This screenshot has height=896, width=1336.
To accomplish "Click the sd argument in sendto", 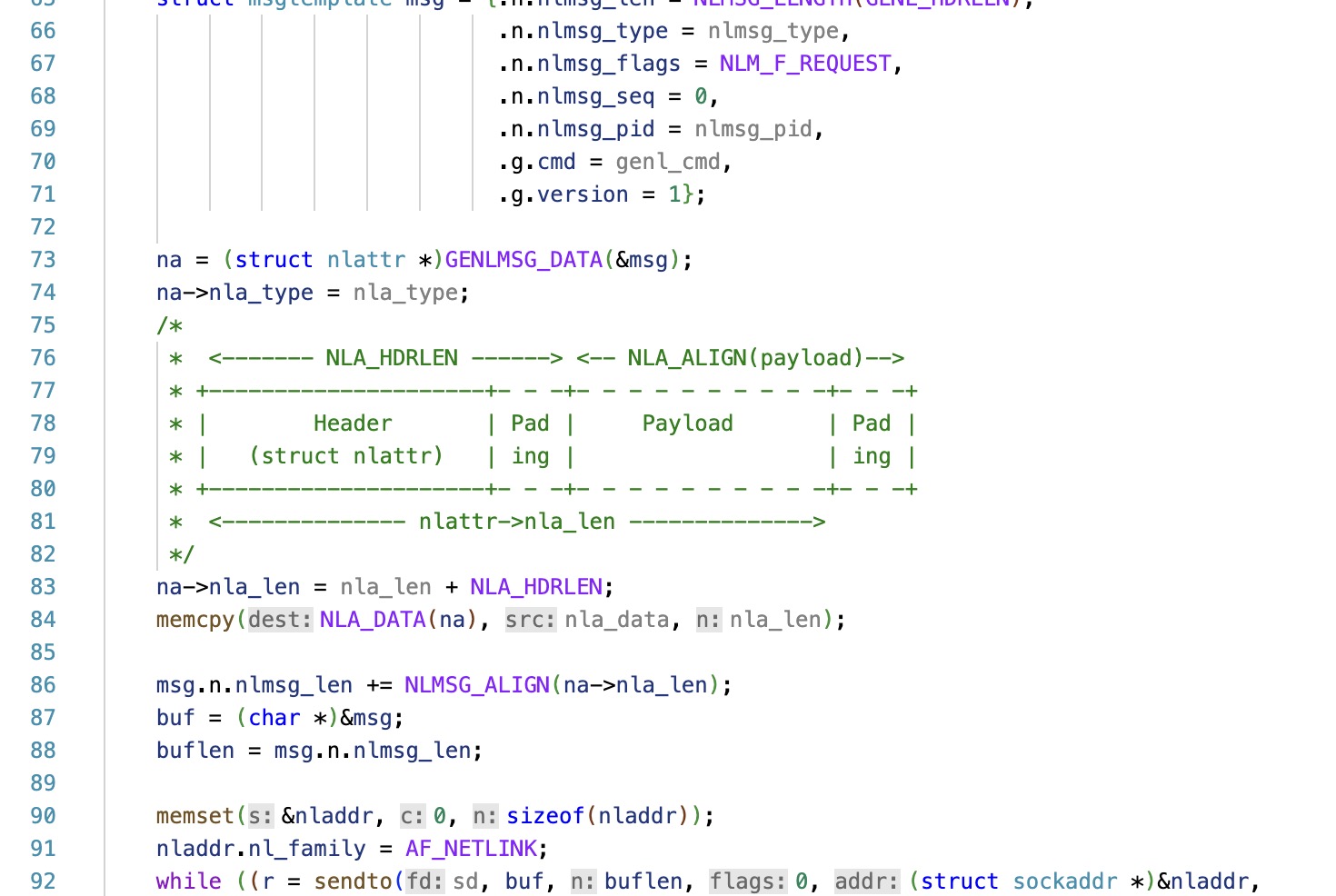I will point(465,881).
